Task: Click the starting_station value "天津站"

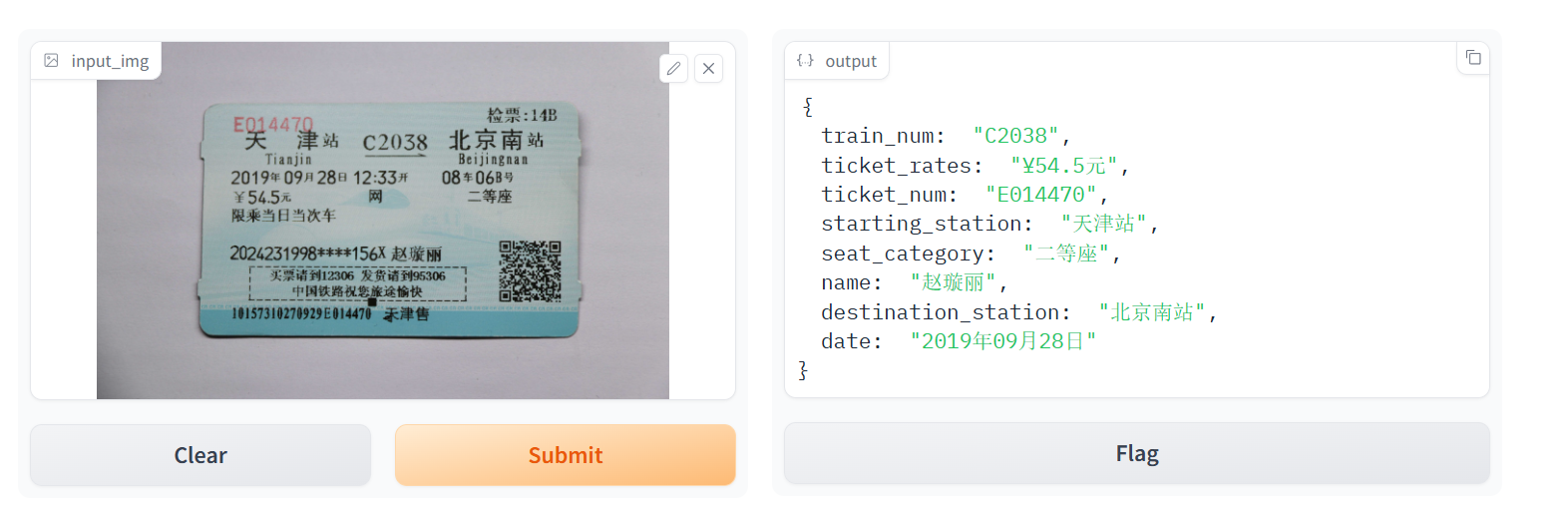Action: [x=1103, y=224]
